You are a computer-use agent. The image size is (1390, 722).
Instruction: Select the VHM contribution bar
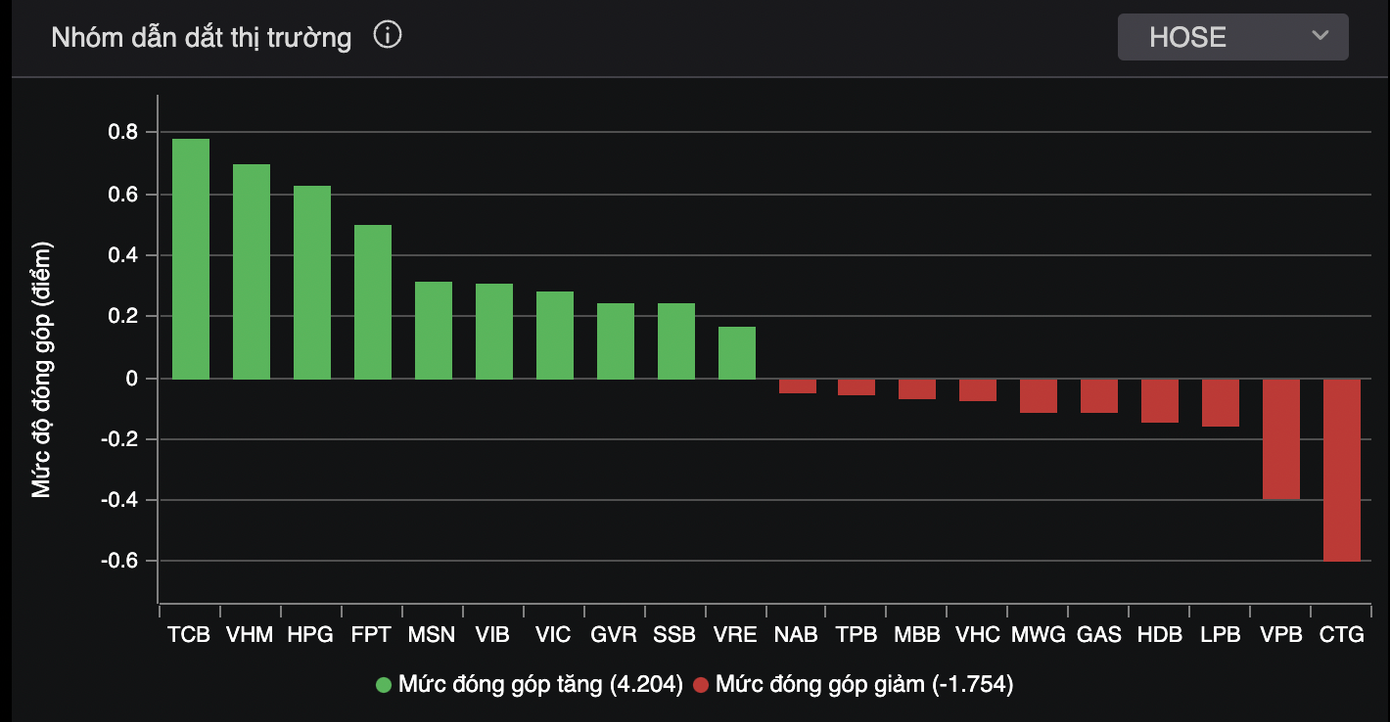[250, 270]
